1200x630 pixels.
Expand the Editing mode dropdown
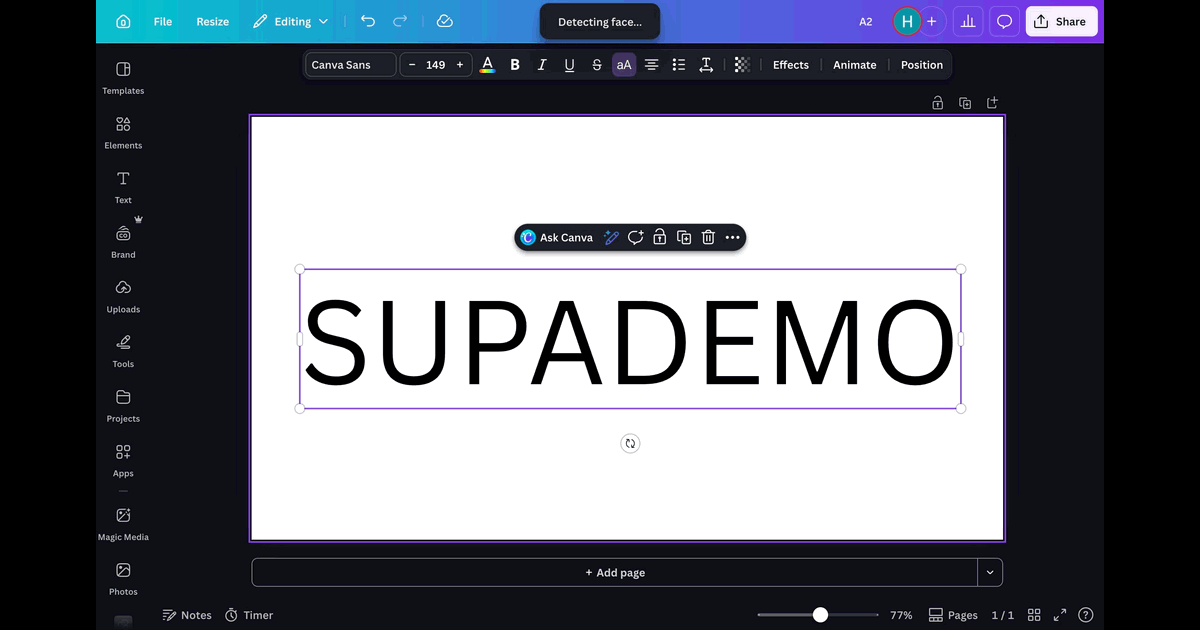pos(291,21)
